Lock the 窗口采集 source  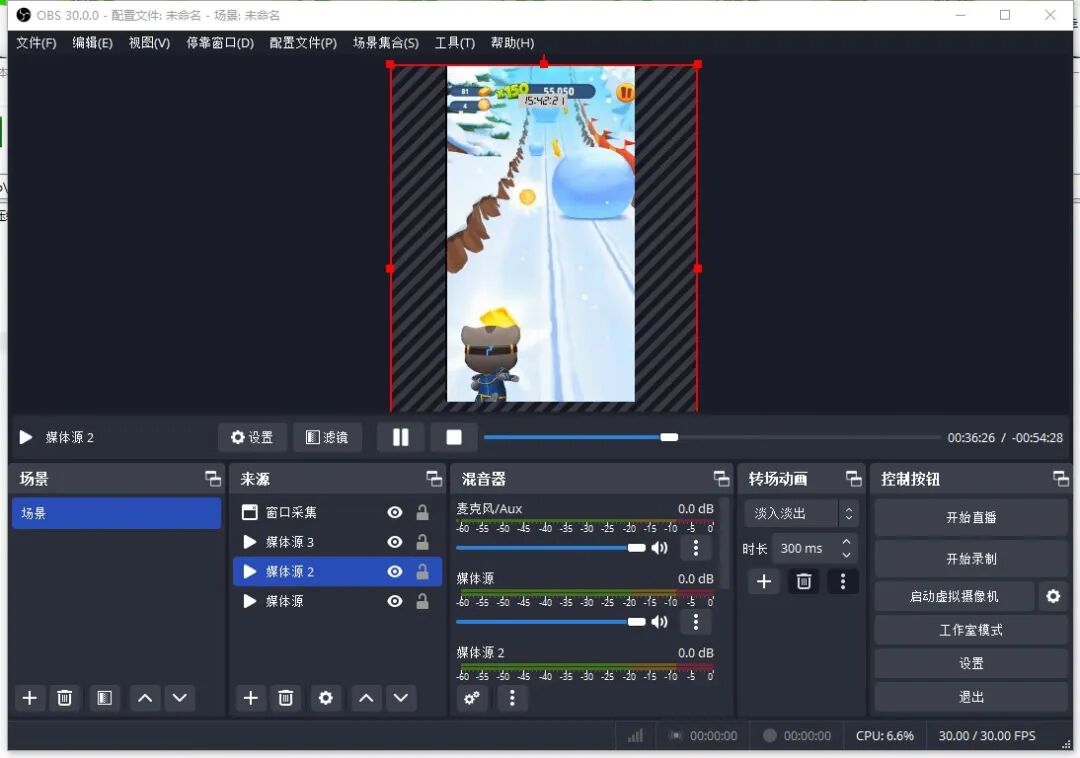coord(422,512)
